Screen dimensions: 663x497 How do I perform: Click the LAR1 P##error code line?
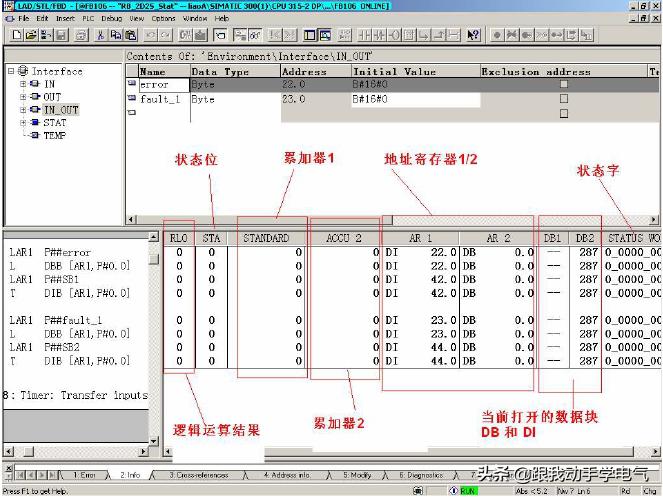point(50,253)
